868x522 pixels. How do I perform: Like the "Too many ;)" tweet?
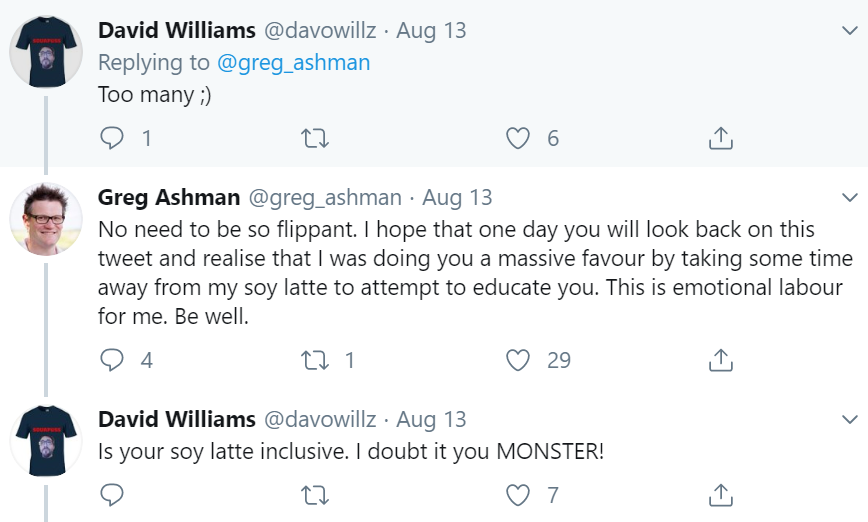pyautogui.click(x=517, y=138)
